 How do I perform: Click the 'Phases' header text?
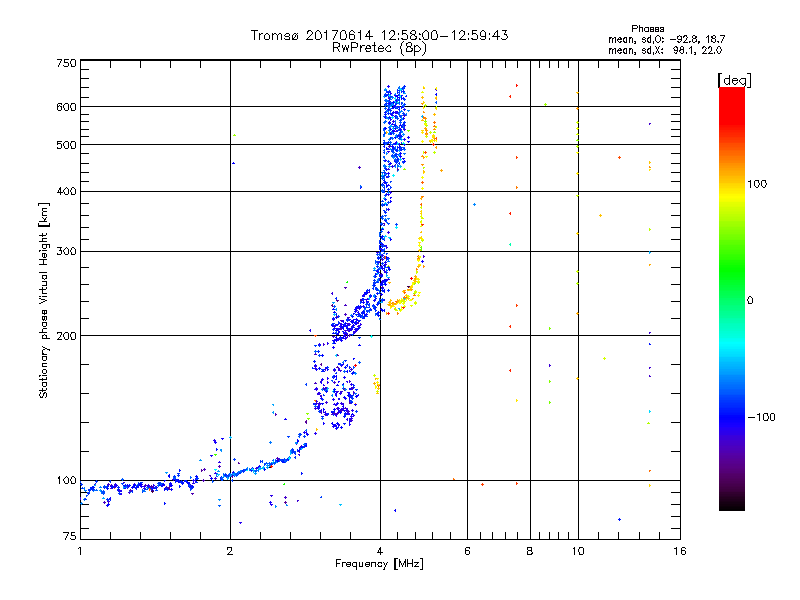[x=647, y=29]
